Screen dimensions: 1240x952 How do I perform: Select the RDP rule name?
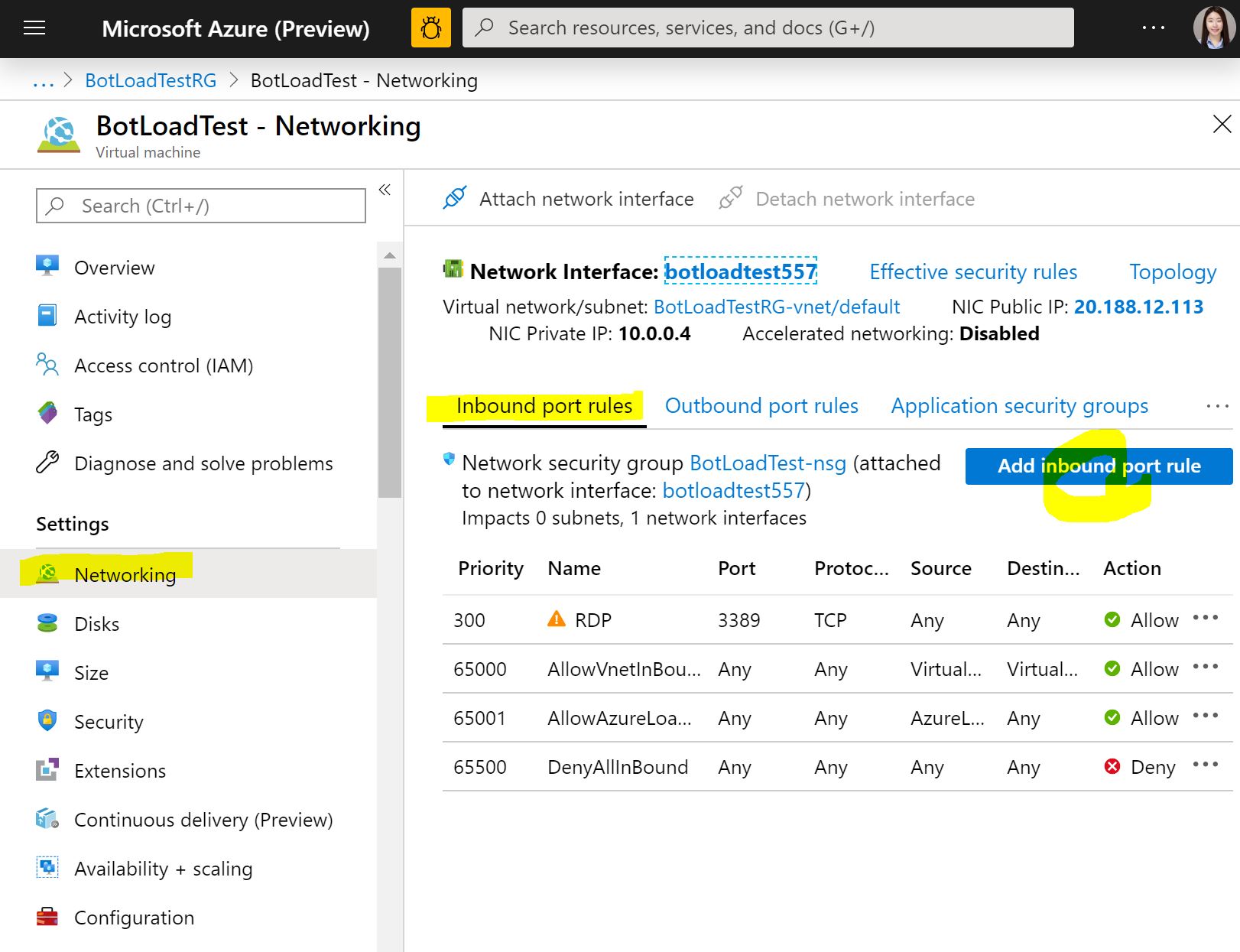(x=593, y=620)
